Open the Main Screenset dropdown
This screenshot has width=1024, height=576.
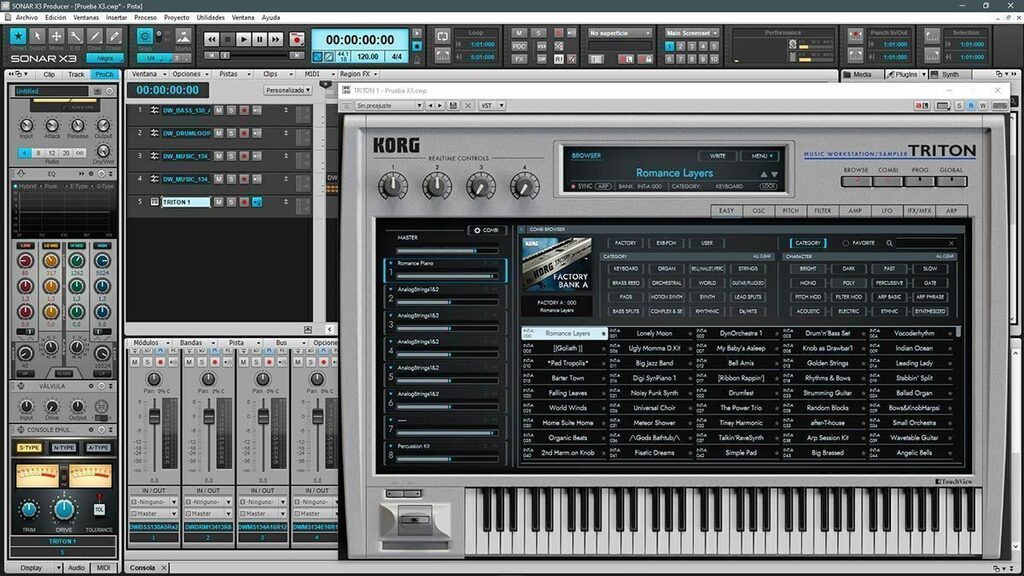pyautogui.click(x=692, y=33)
